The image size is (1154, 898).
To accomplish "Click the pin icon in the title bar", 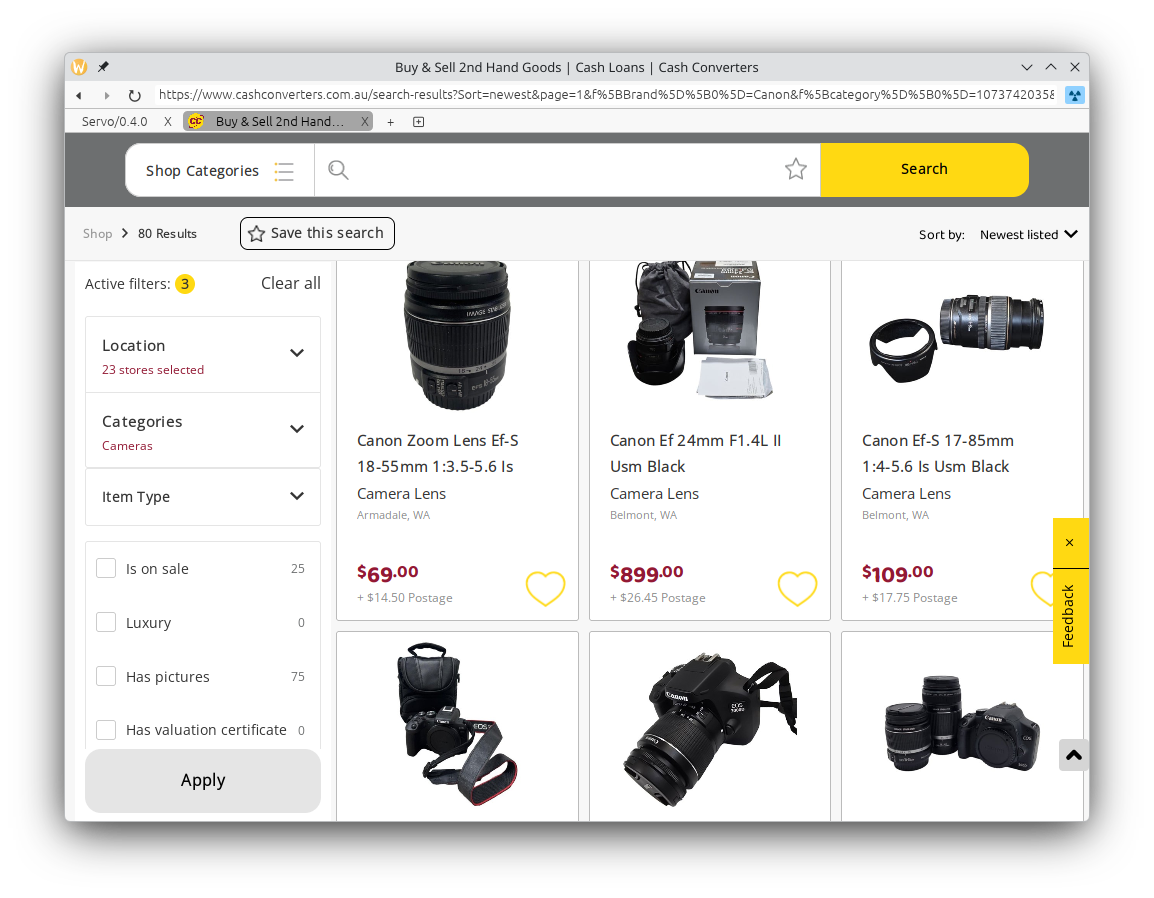I will point(103,67).
